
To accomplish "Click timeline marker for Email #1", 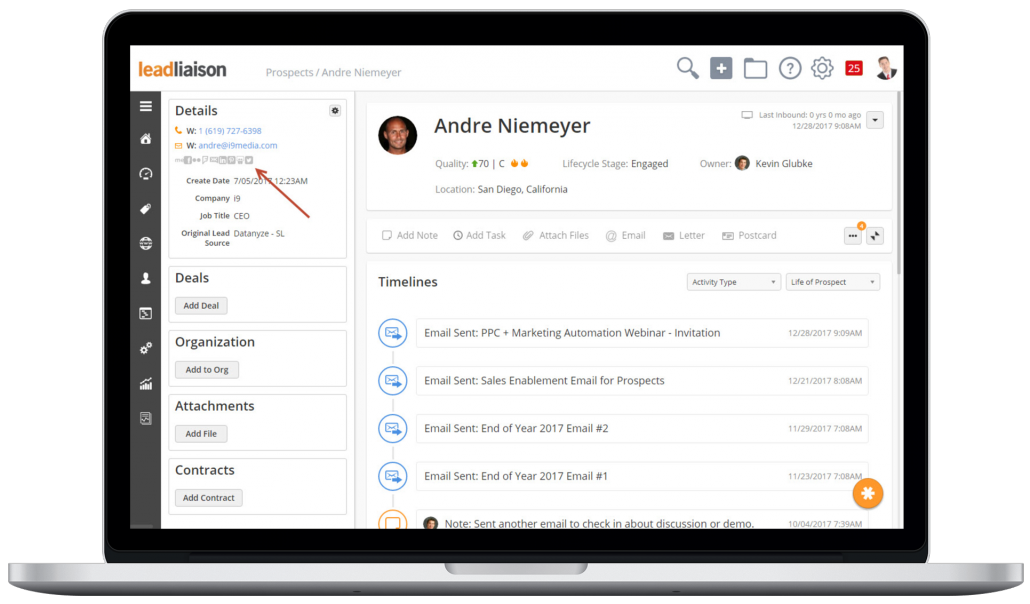I will (x=393, y=476).
